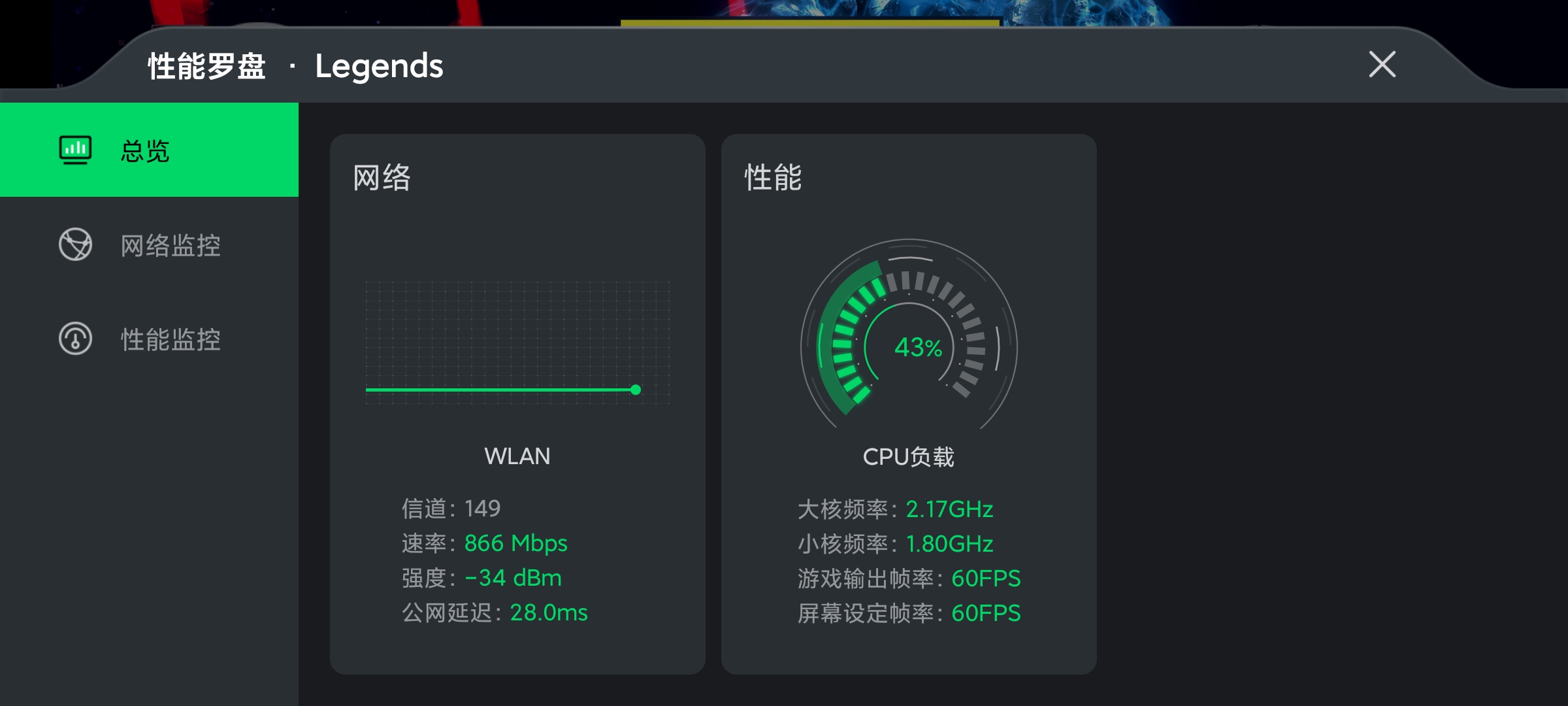Click the 866 Mbps speed value
Image resolution: width=1568 pixels, height=706 pixels.
click(515, 543)
